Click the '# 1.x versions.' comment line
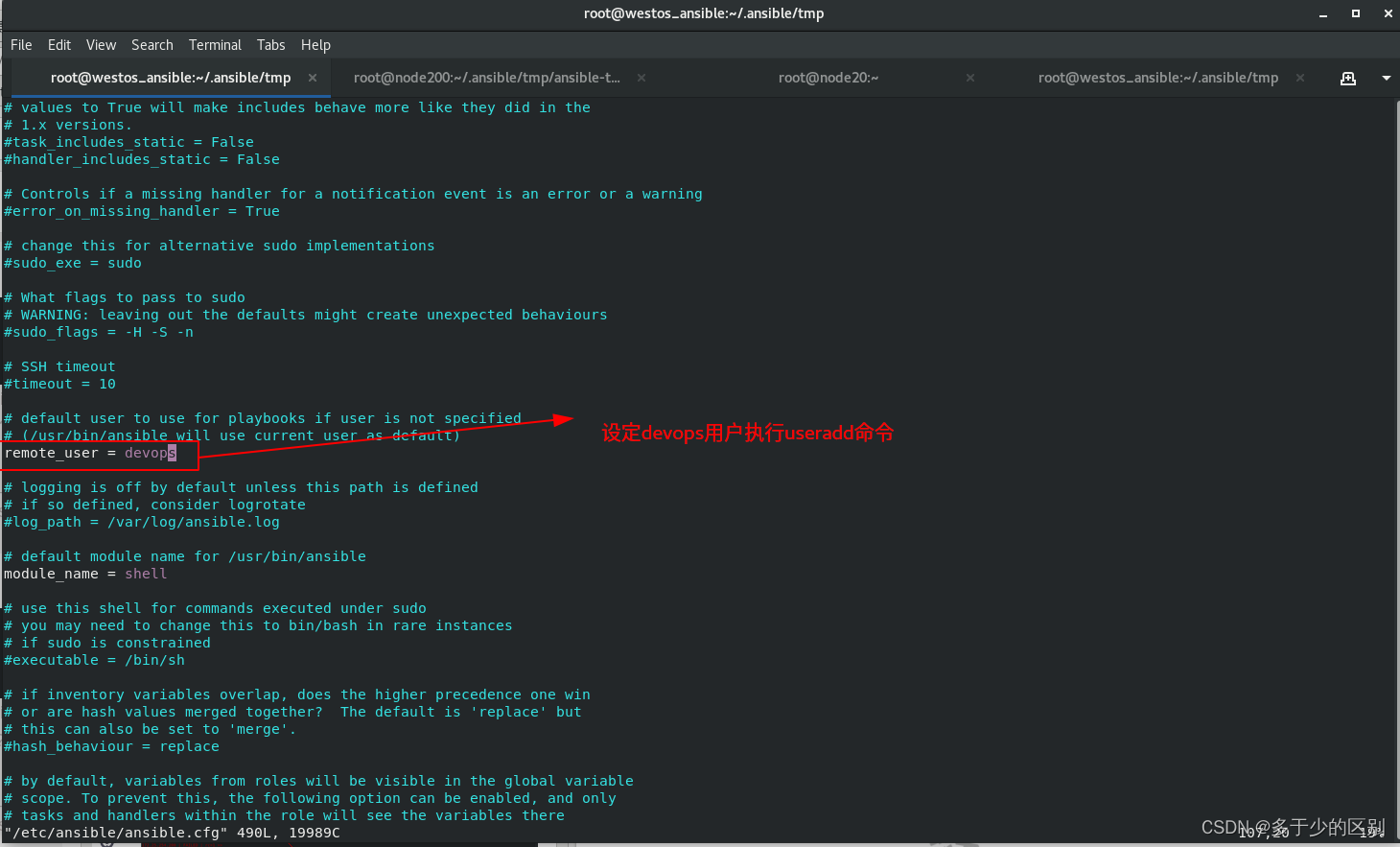 tap(68, 125)
